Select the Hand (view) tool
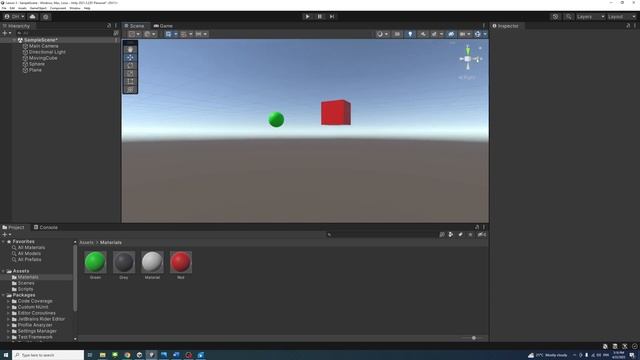The image size is (640, 360). coord(130,50)
